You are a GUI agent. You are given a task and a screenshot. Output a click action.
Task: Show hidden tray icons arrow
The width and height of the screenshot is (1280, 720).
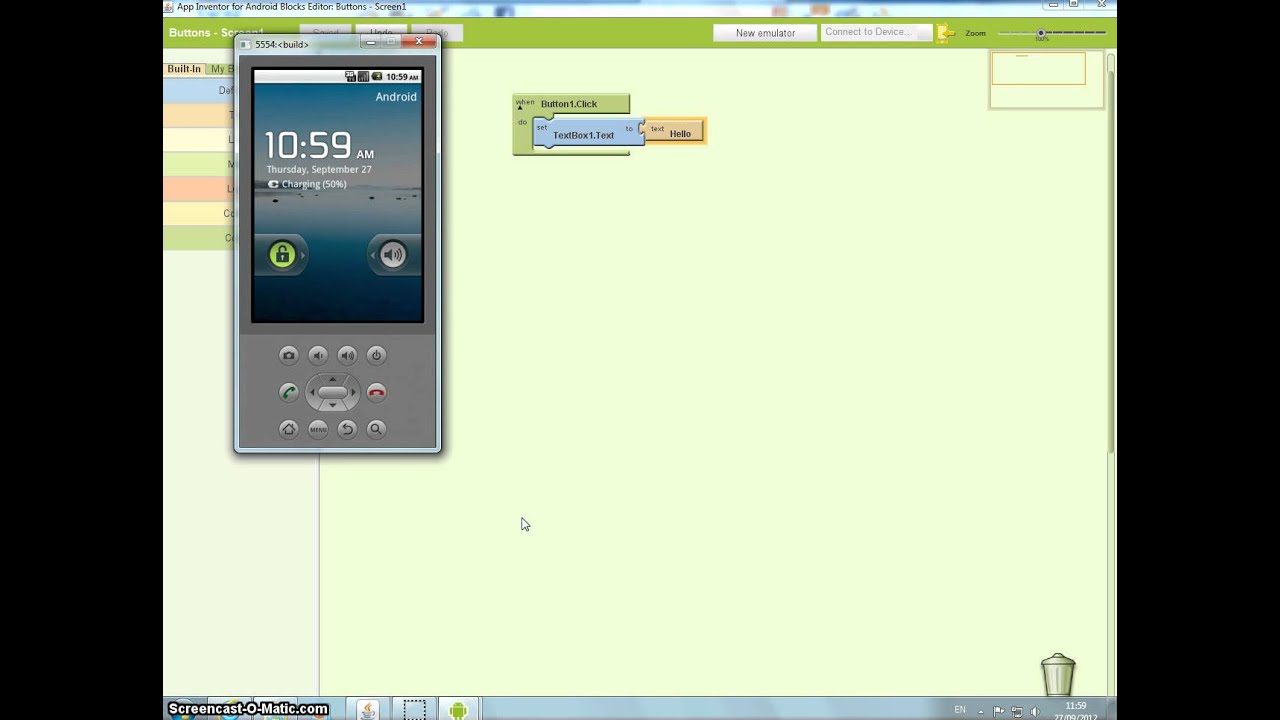click(x=982, y=711)
